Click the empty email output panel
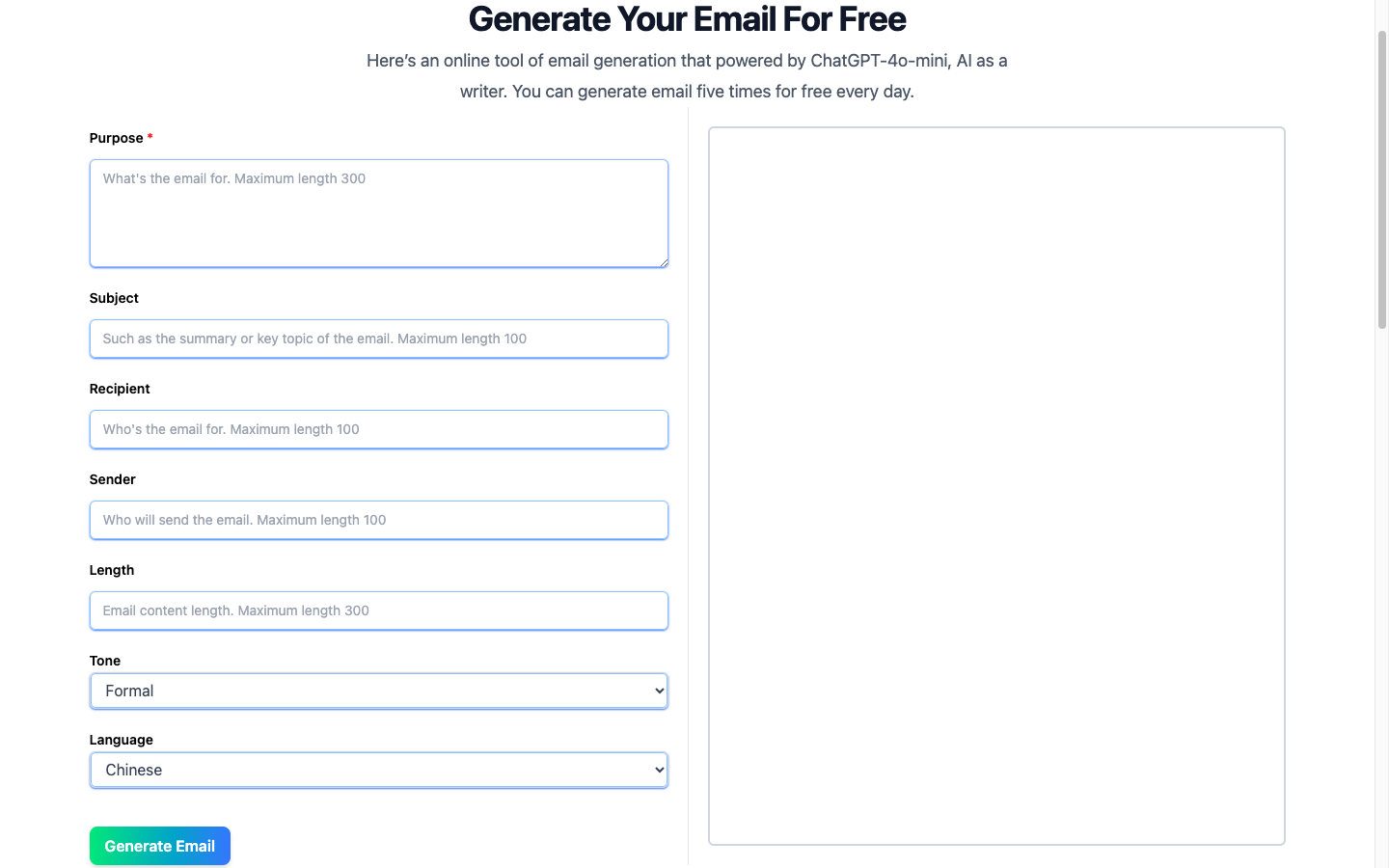 click(996, 482)
